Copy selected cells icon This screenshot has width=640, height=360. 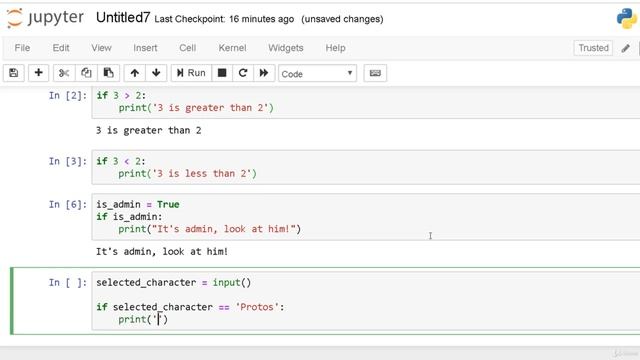(x=86, y=73)
